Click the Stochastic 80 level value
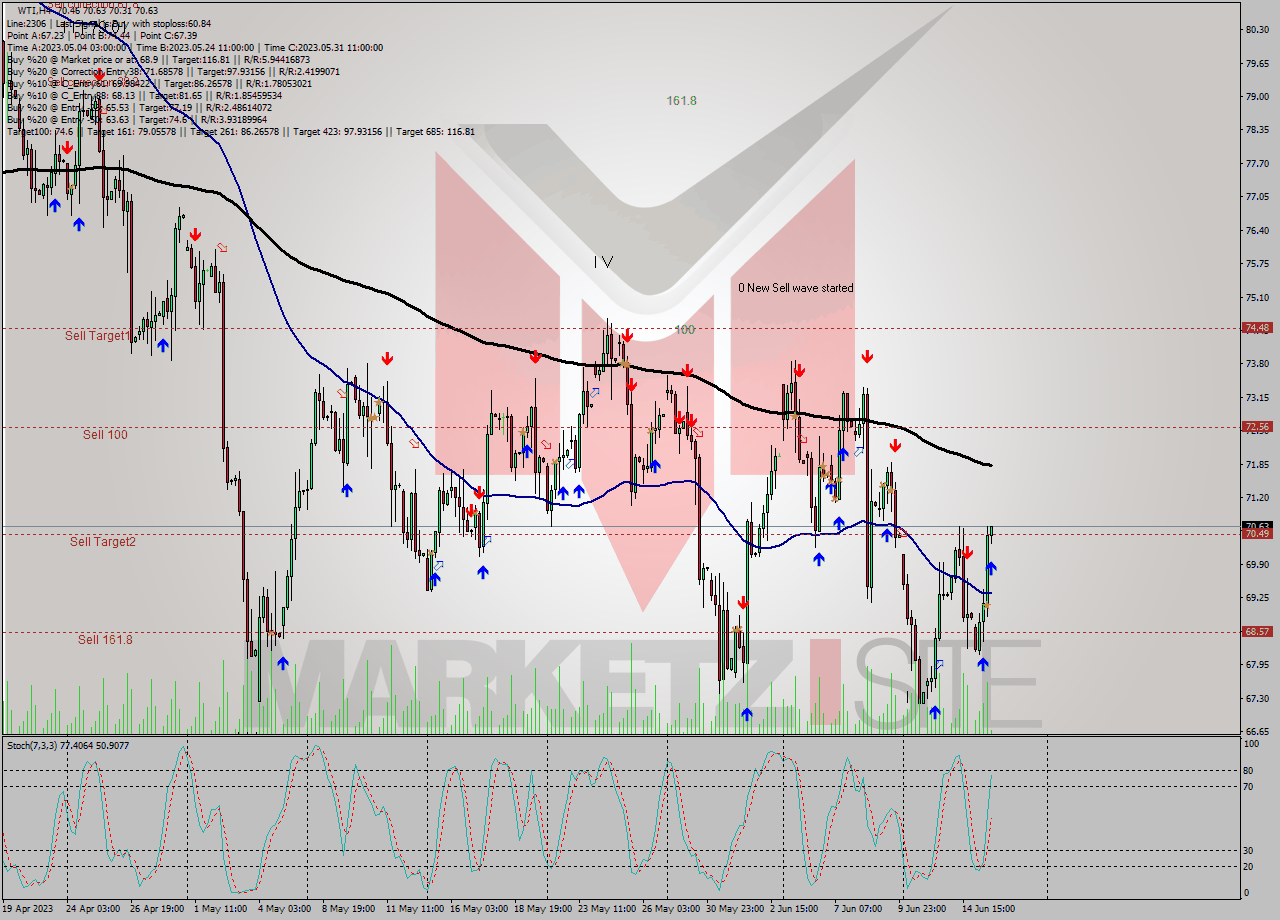The image size is (1280, 920). tap(1249, 770)
